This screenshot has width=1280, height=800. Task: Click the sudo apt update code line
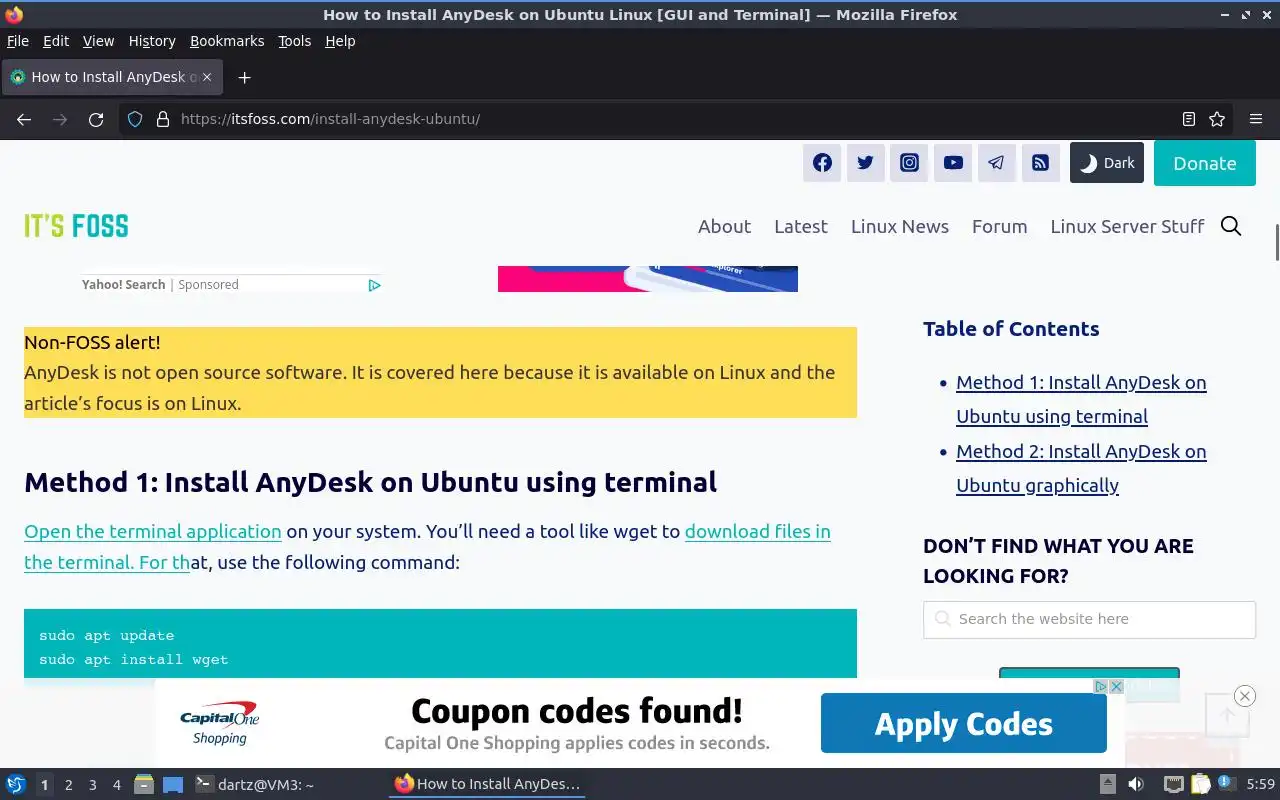107,635
